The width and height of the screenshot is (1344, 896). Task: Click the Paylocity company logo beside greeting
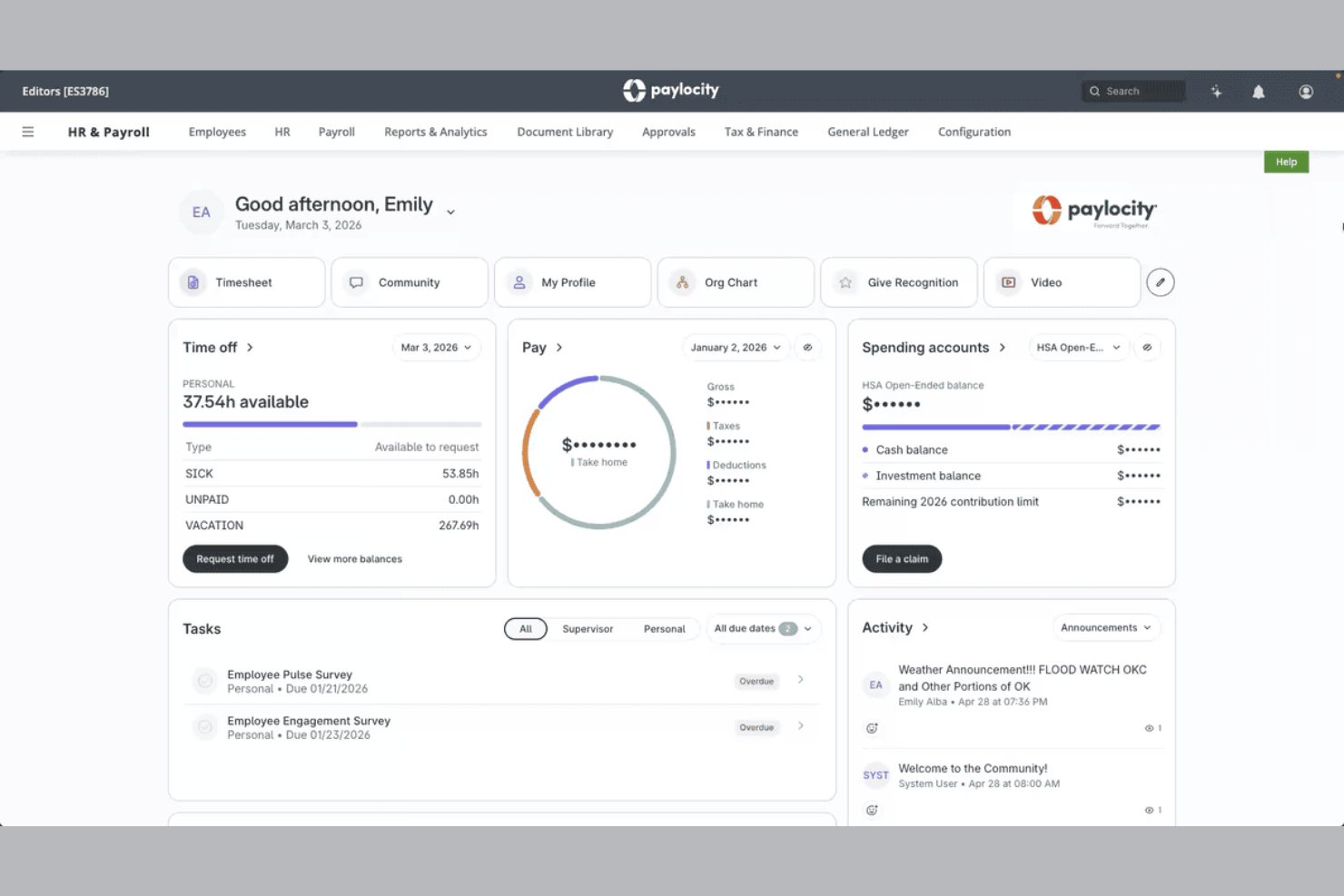pos(1094,212)
